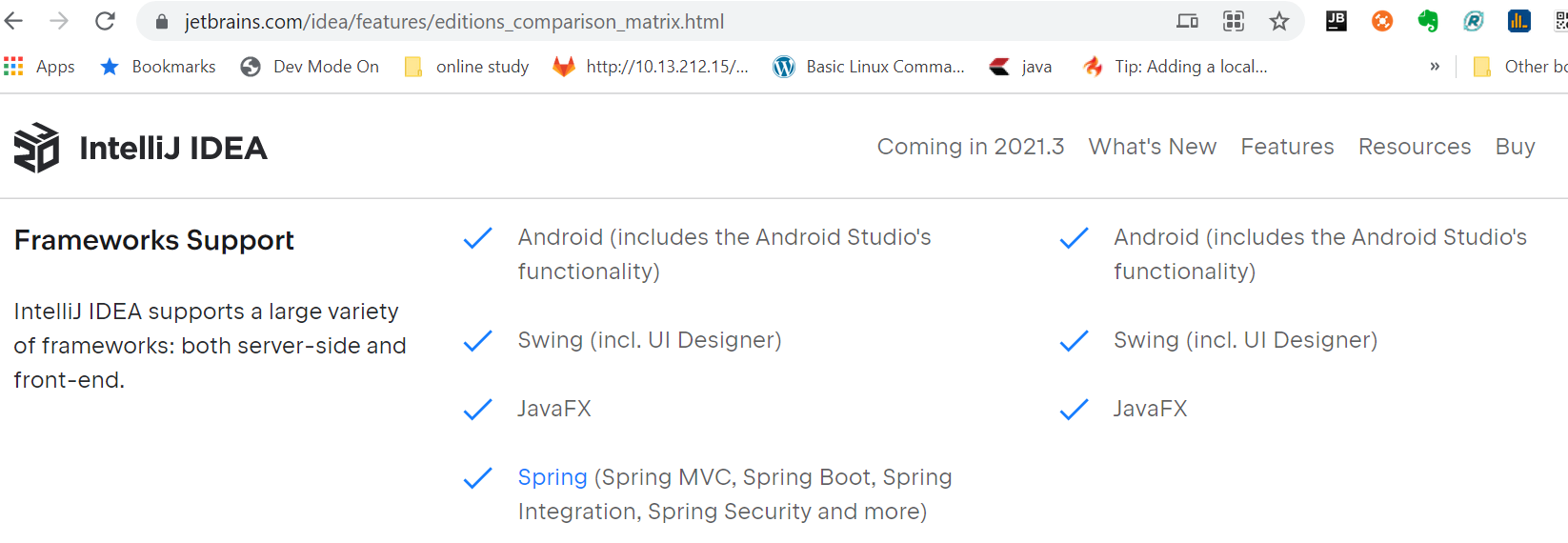Click the IntelliJ IDEA logo icon
The height and width of the screenshot is (543, 1568).
click(x=37, y=148)
